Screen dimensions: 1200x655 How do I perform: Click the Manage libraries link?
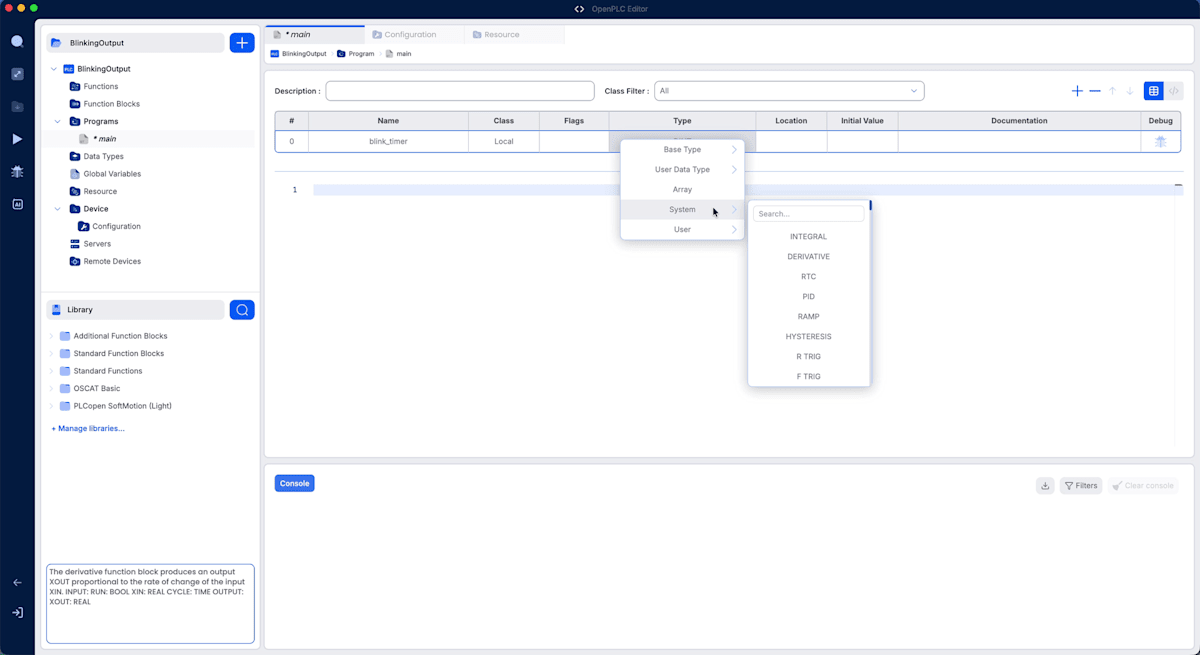click(88, 429)
